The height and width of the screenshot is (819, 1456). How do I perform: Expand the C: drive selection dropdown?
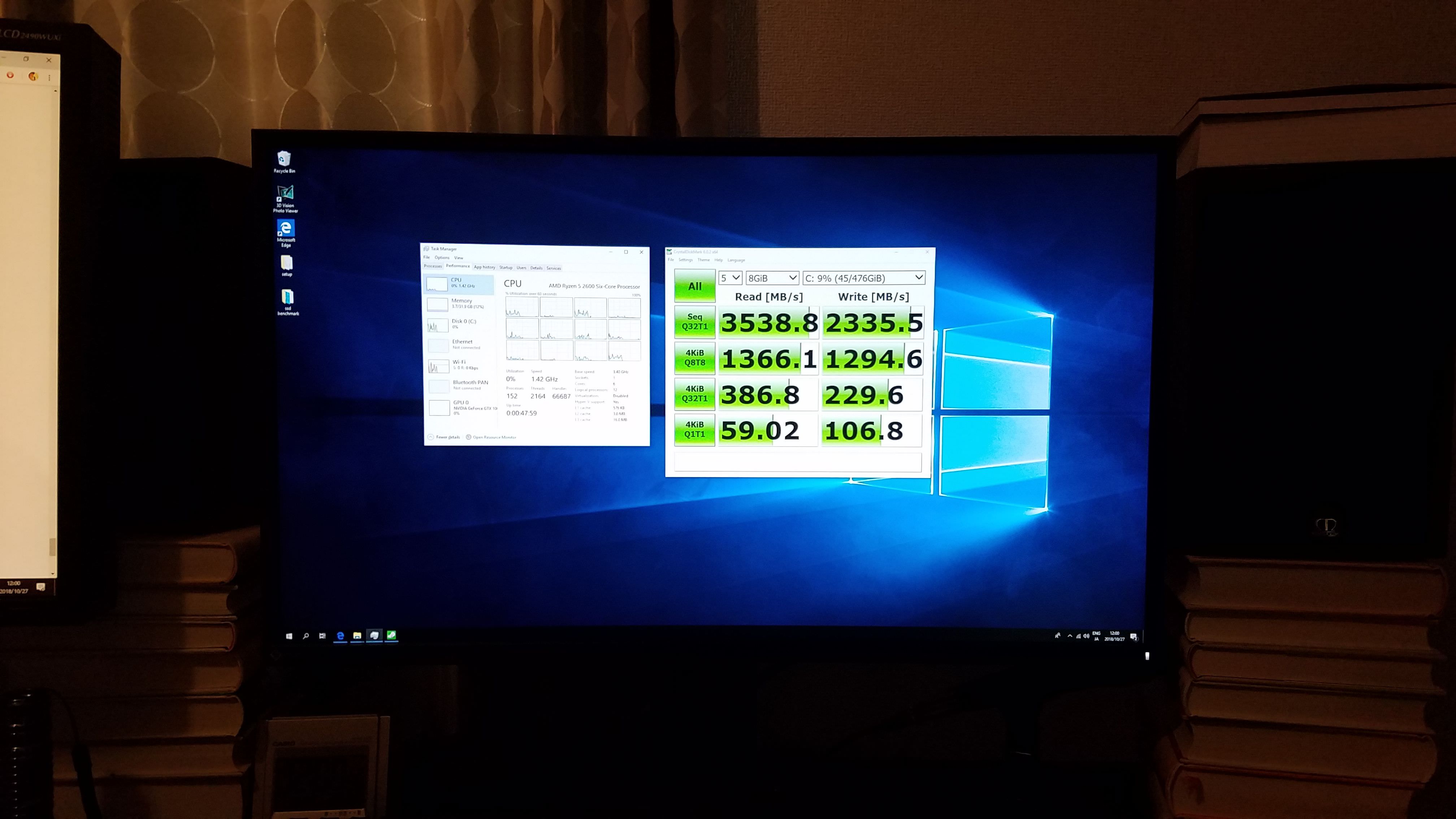click(x=864, y=278)
